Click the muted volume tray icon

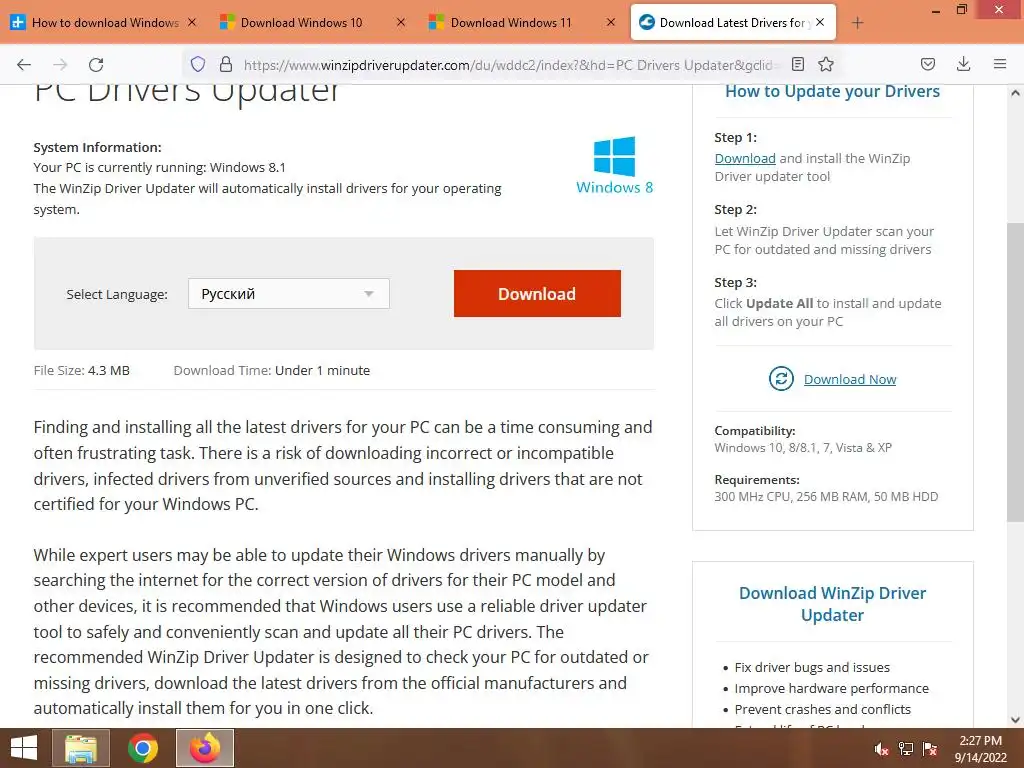pyautogui.click(x=881, y=750)
